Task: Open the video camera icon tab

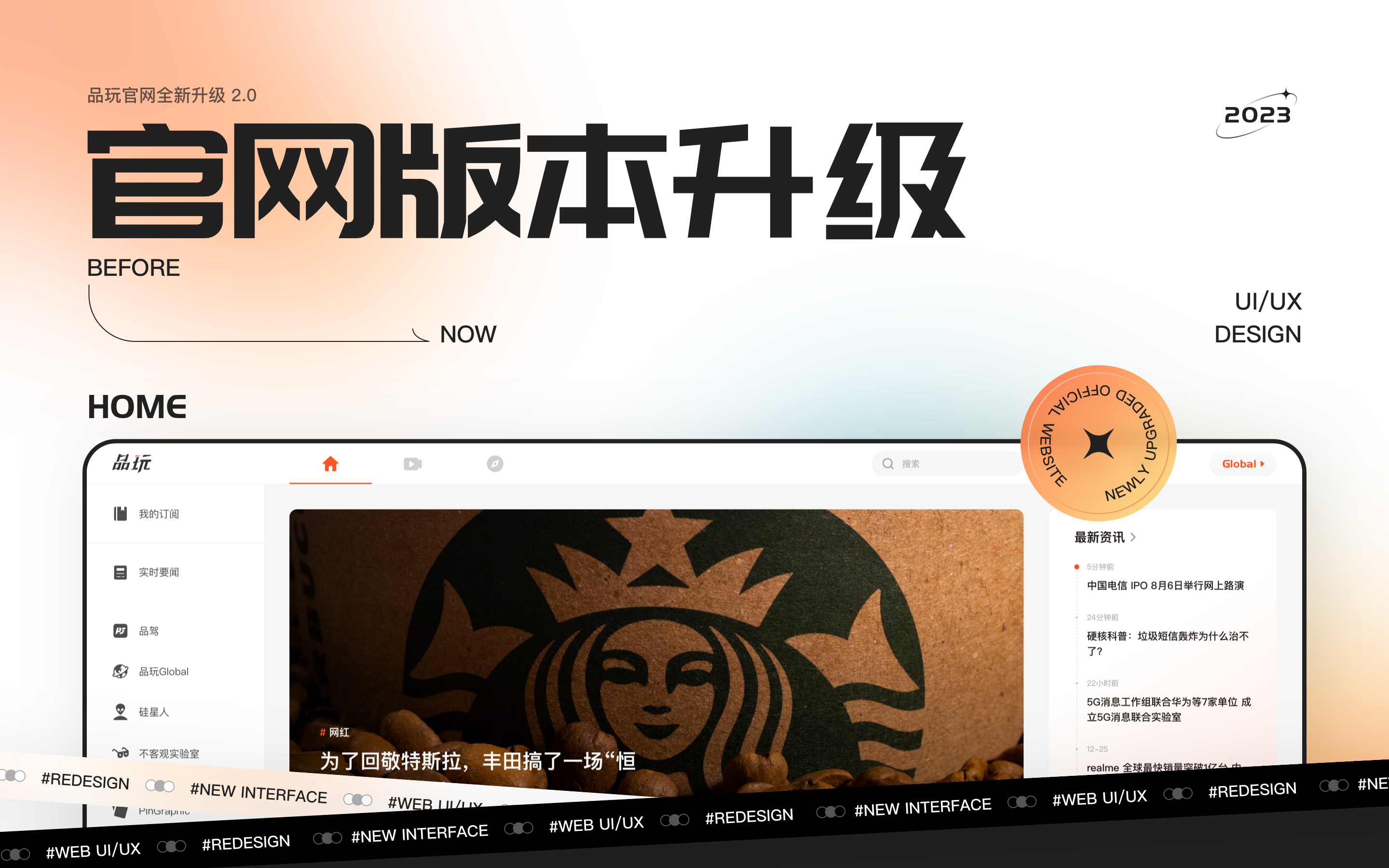Action: point(413,463)
